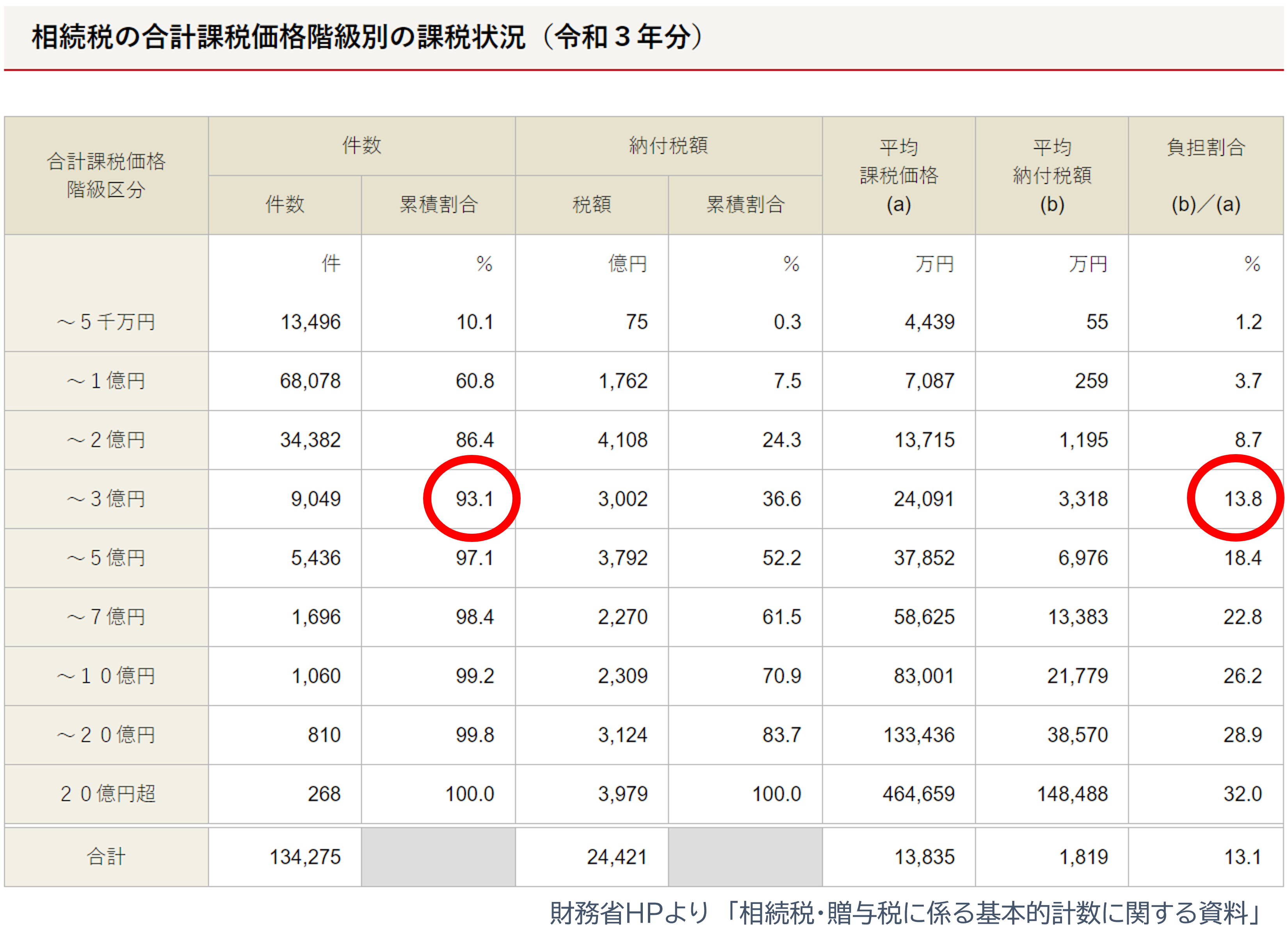This screenshot has width=1288, height=941.
Task: Select the average tax 6,976
Action: [x=1083, y=558]
